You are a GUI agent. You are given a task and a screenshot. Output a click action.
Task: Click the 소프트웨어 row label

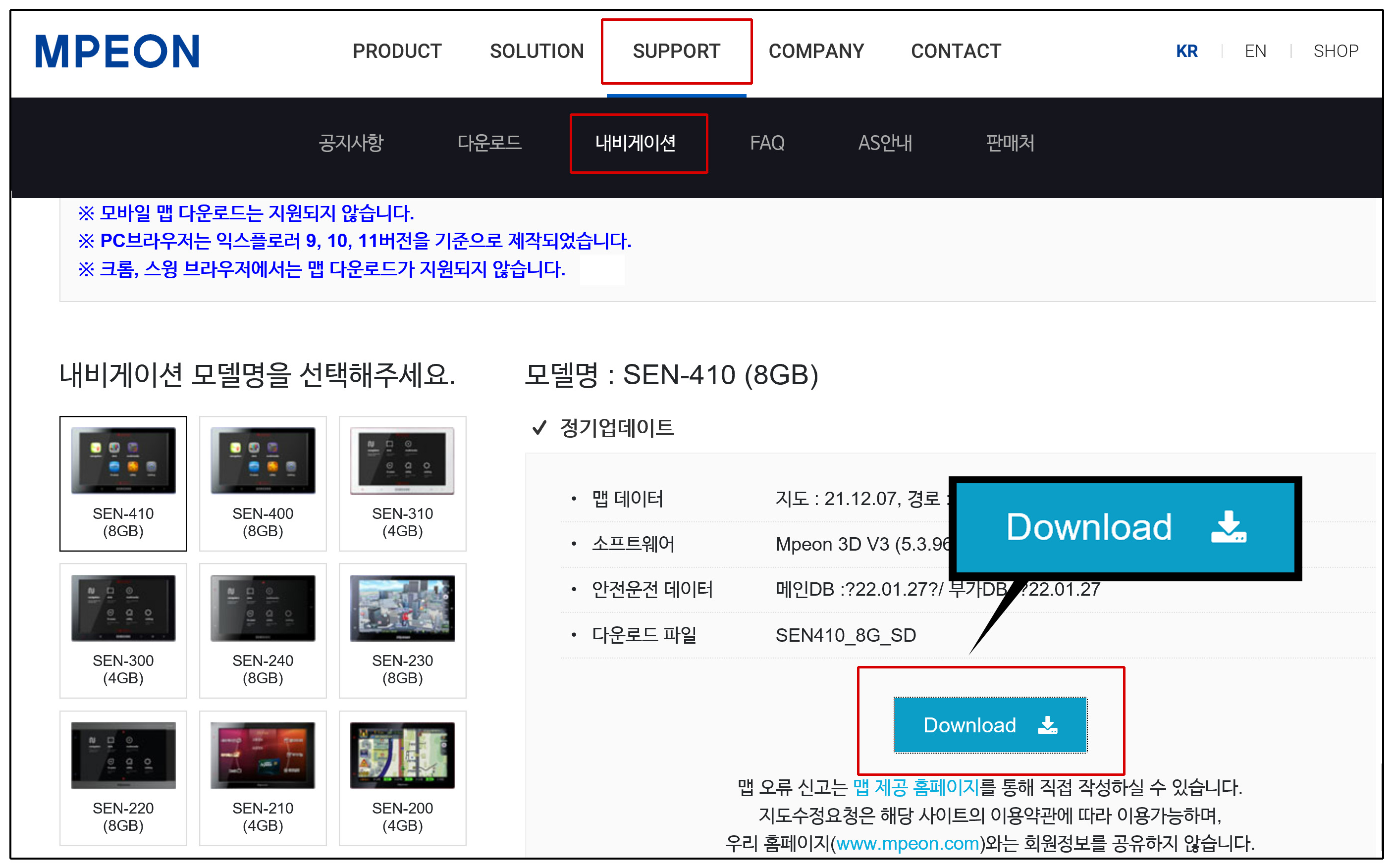point(633,544)
